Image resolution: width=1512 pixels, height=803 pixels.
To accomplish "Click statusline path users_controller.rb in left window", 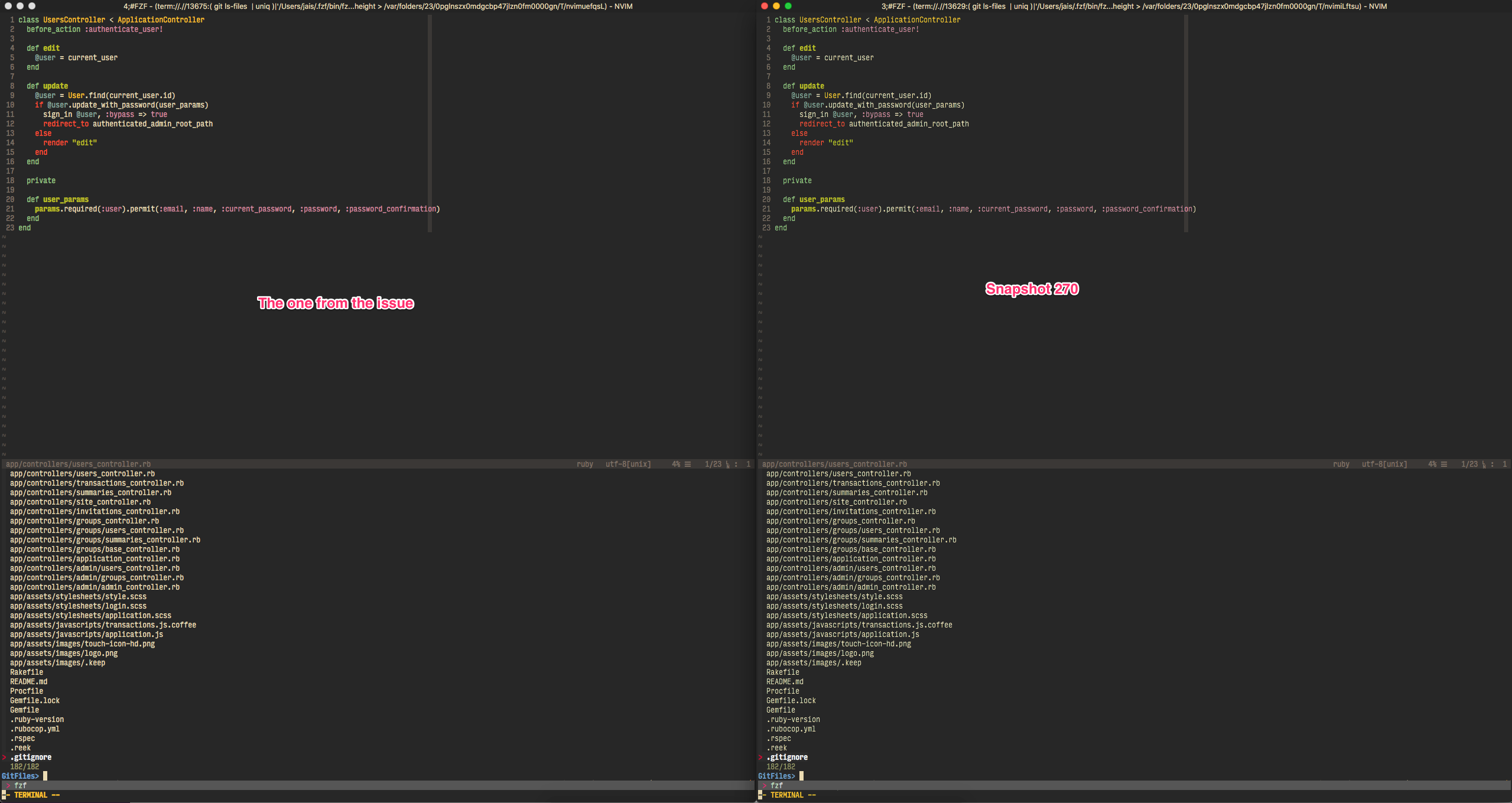I will pos(78,464).
